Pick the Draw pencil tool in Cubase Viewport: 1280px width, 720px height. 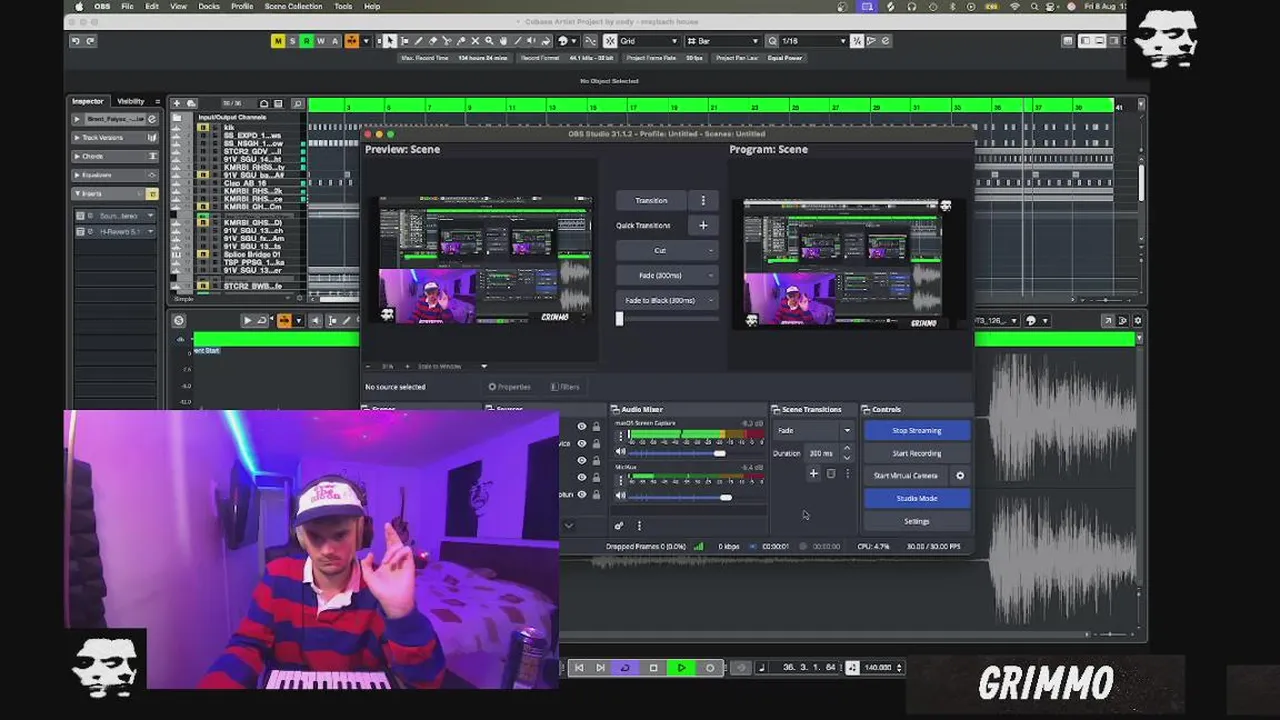418,41
